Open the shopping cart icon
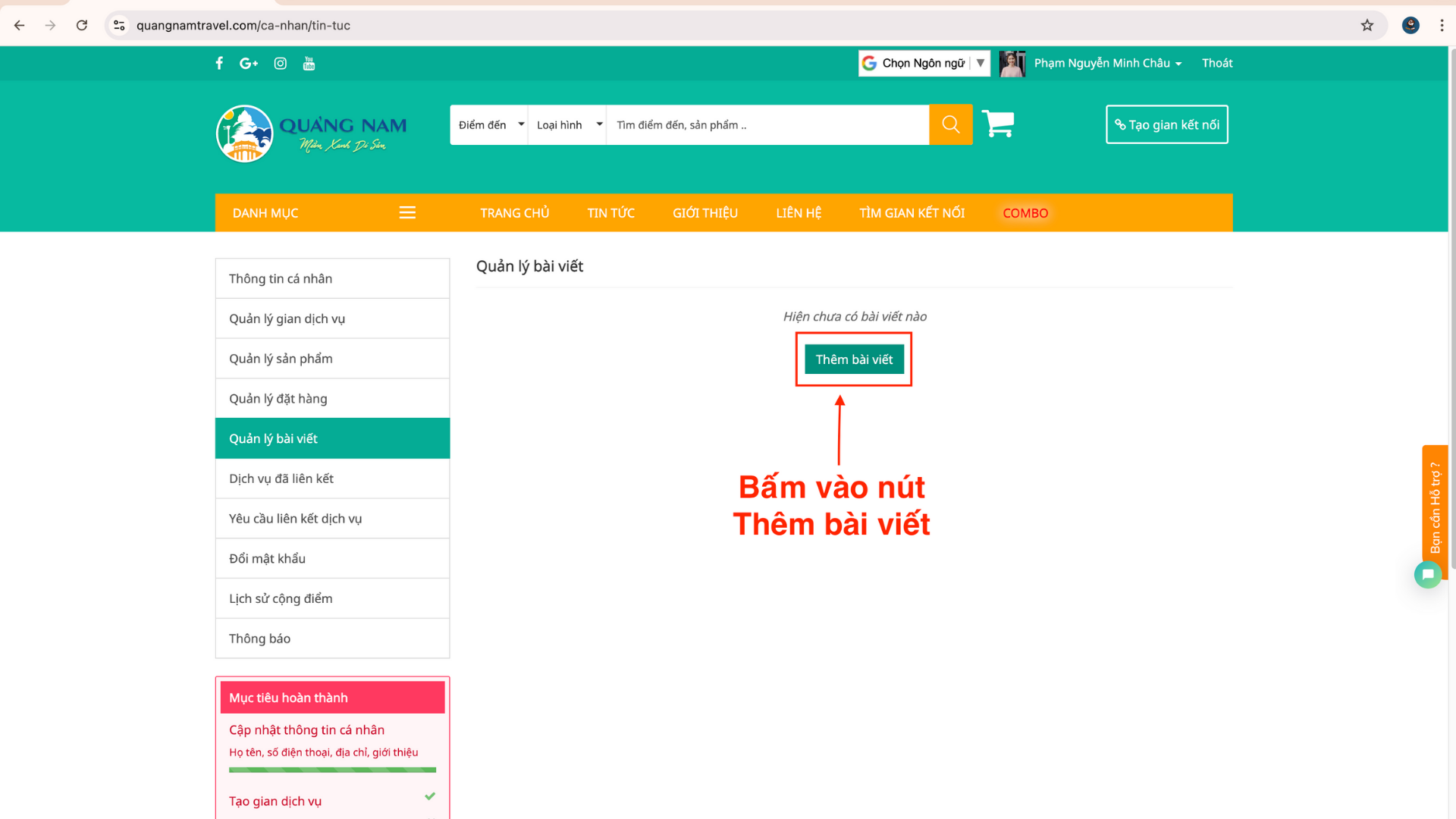Image resolution: width=1456 pixels, height=819 pixels. click(998, 124)
